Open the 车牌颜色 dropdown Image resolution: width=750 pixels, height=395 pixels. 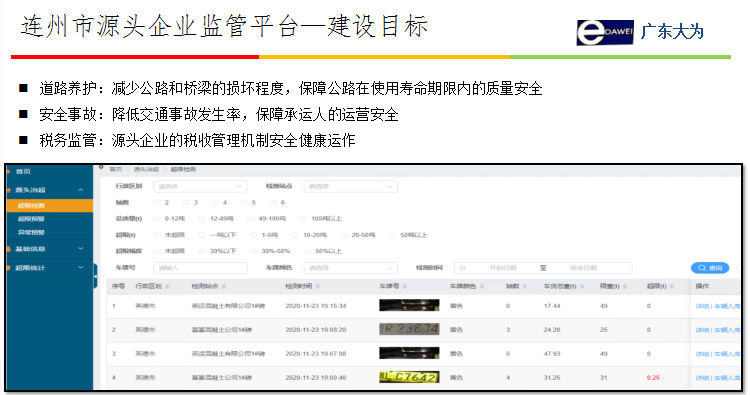350,268
